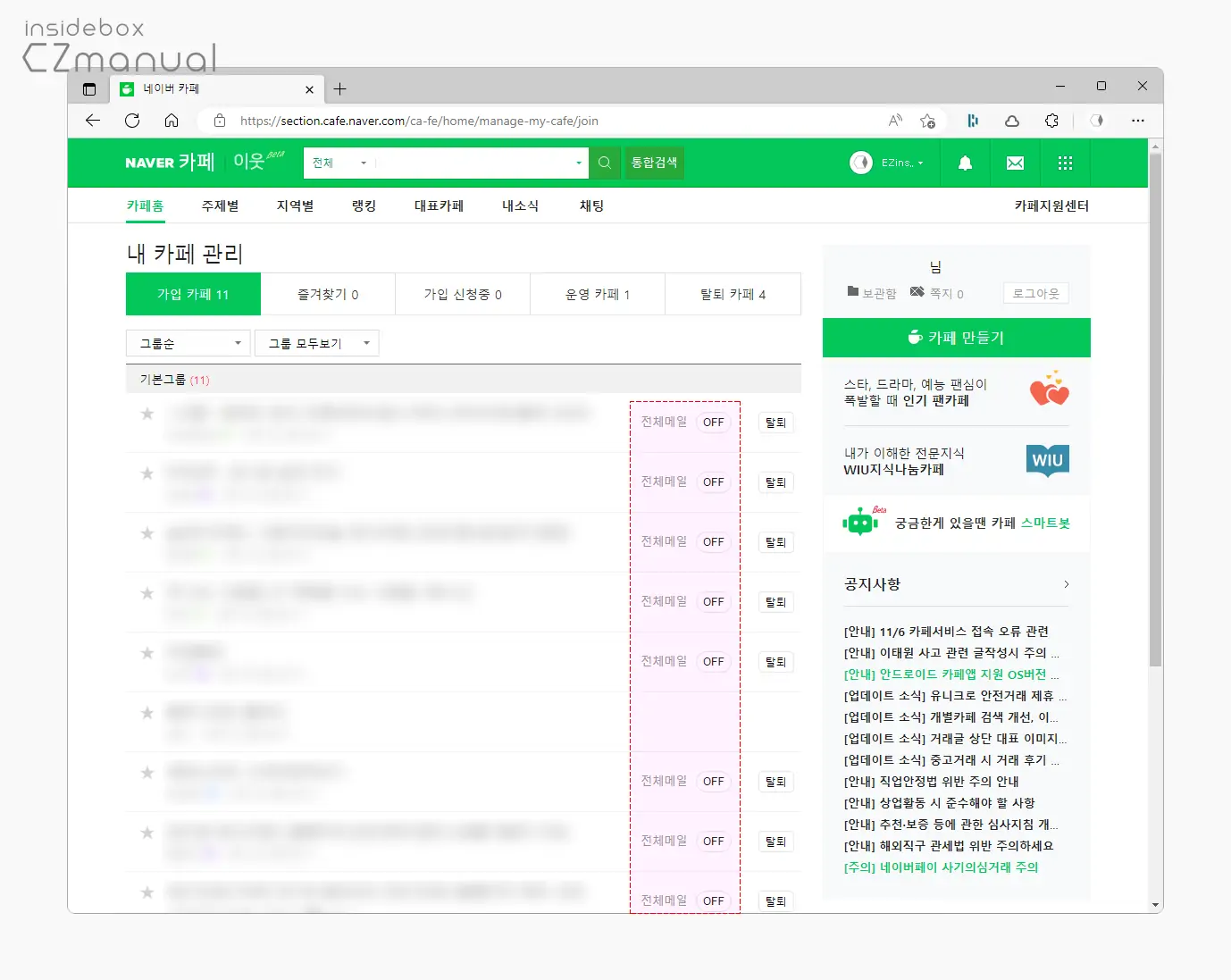Screen dimensions: 1231x980
Task: Open the 그룹순 sort dropdown
Action: (x=188, y=342)
